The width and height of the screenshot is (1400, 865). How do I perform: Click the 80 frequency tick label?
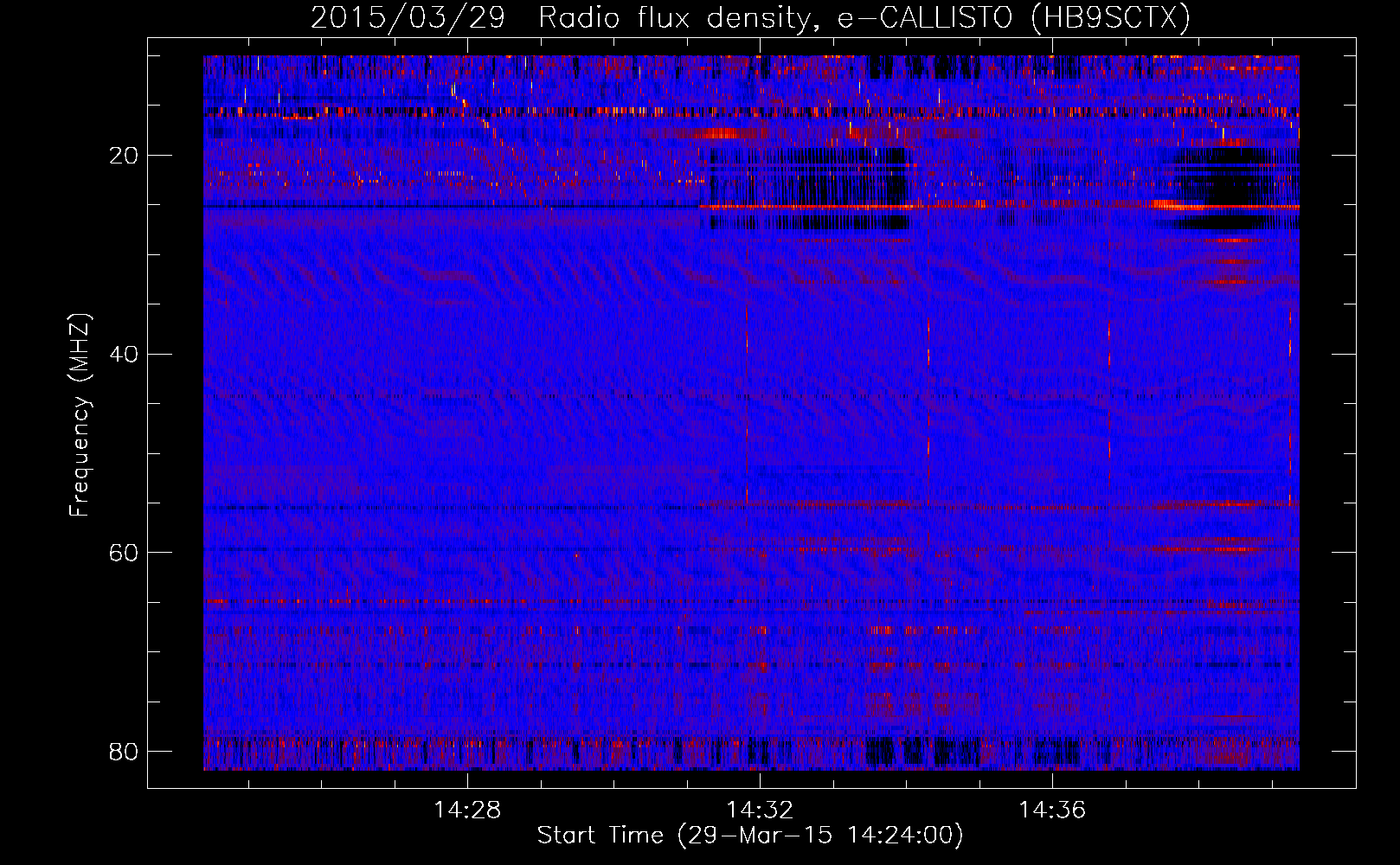point(124,751)
